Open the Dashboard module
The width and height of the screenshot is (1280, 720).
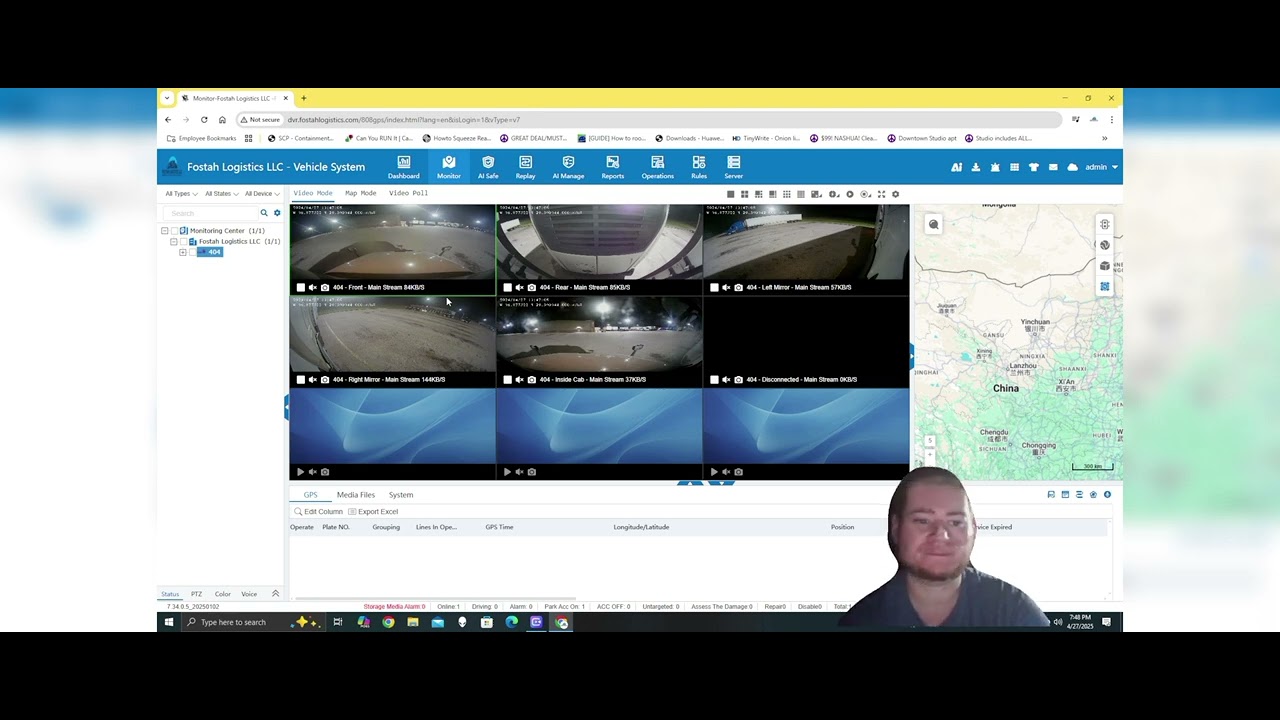[403, 167]
